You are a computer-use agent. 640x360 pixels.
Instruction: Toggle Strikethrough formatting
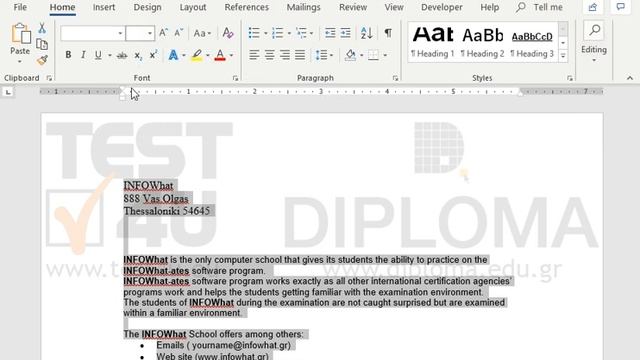(122, 55)
